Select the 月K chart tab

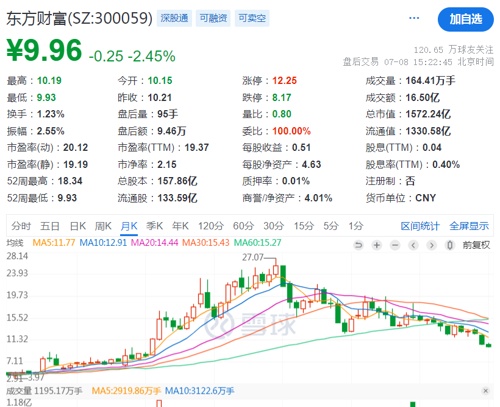pos(129,226)
